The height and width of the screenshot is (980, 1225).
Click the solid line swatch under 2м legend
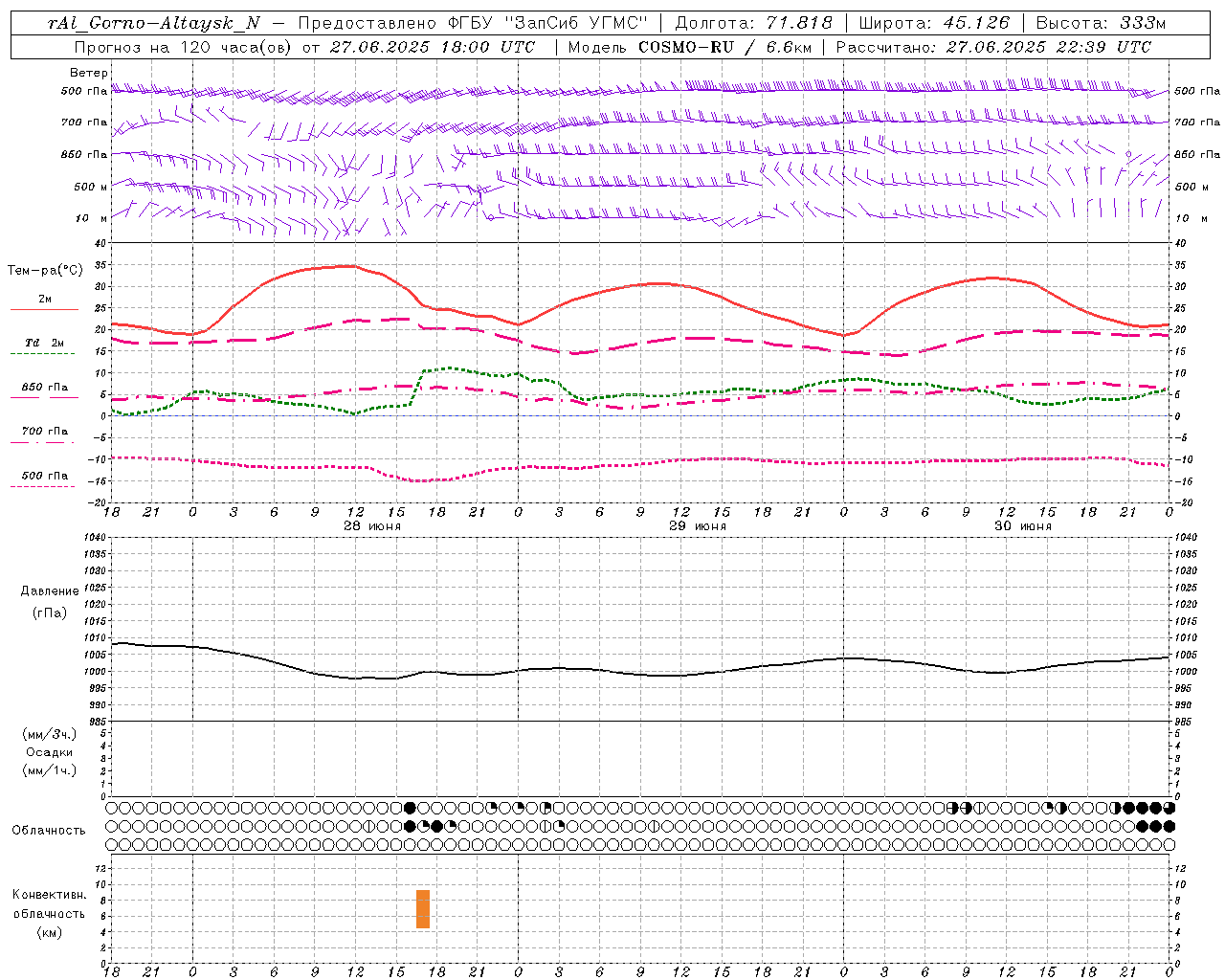(x=44, y=310)
